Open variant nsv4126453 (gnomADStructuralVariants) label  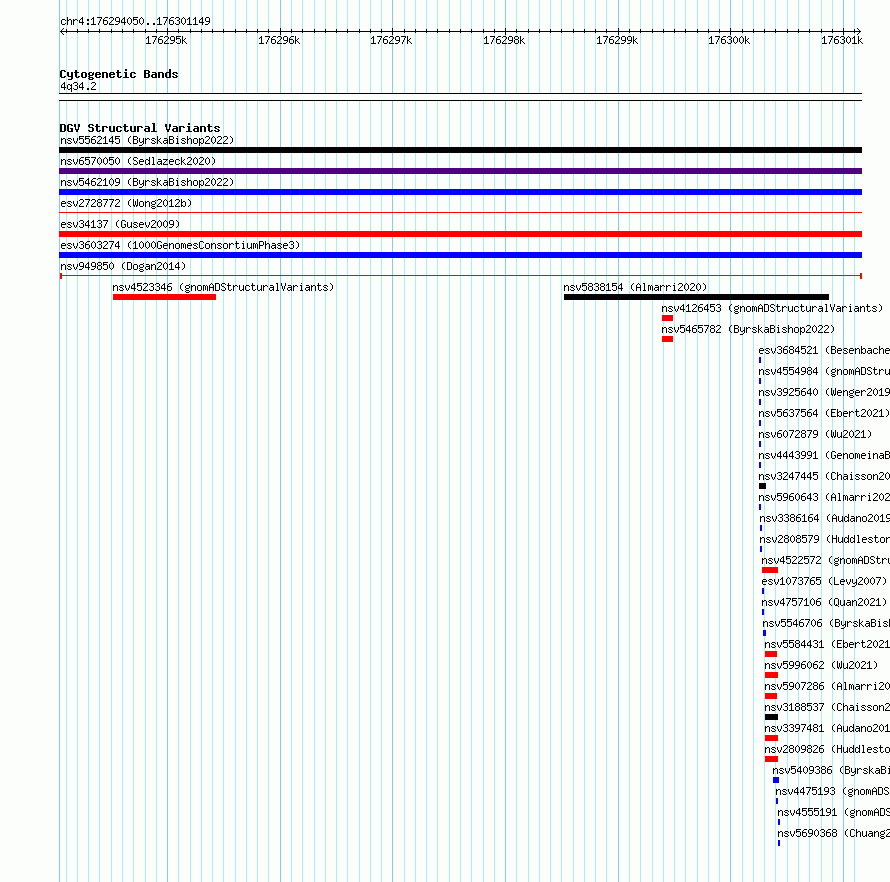[772, 308]
